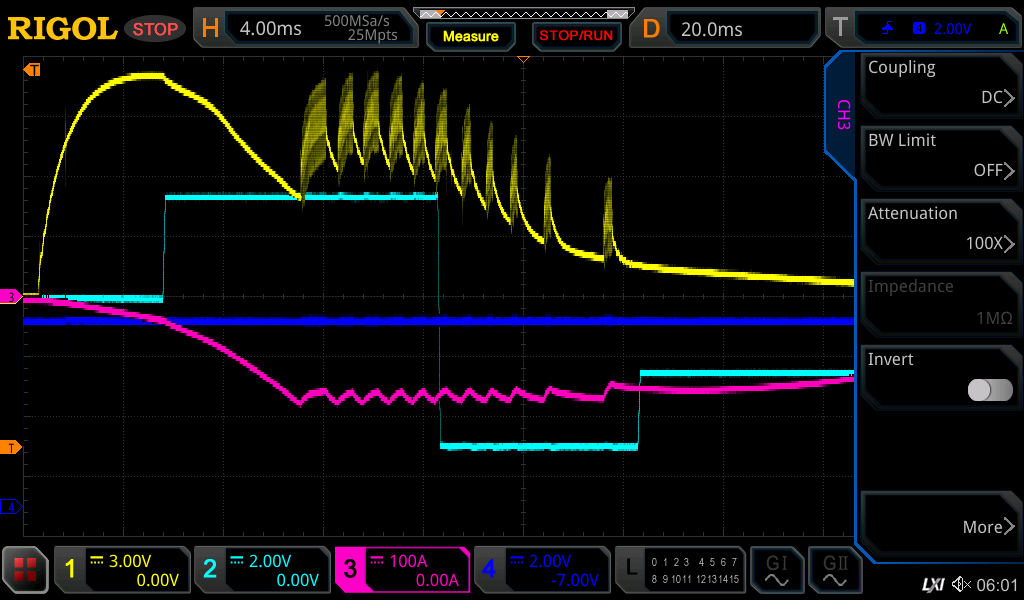Click the LXI network status icon
1024x600 pixels.
(932, 584)
